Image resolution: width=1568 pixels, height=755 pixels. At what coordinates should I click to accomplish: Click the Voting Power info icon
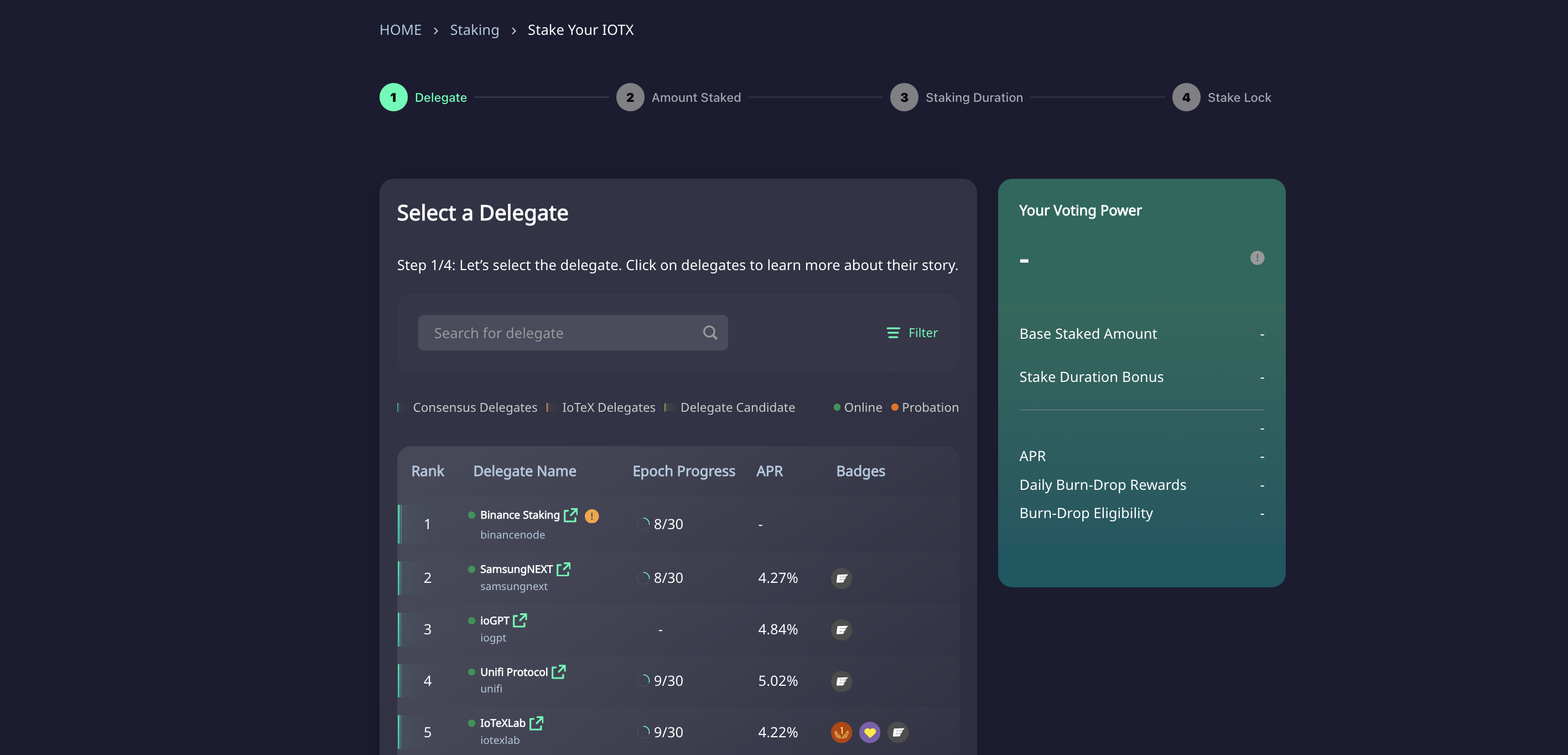[x=1257, y=258]
